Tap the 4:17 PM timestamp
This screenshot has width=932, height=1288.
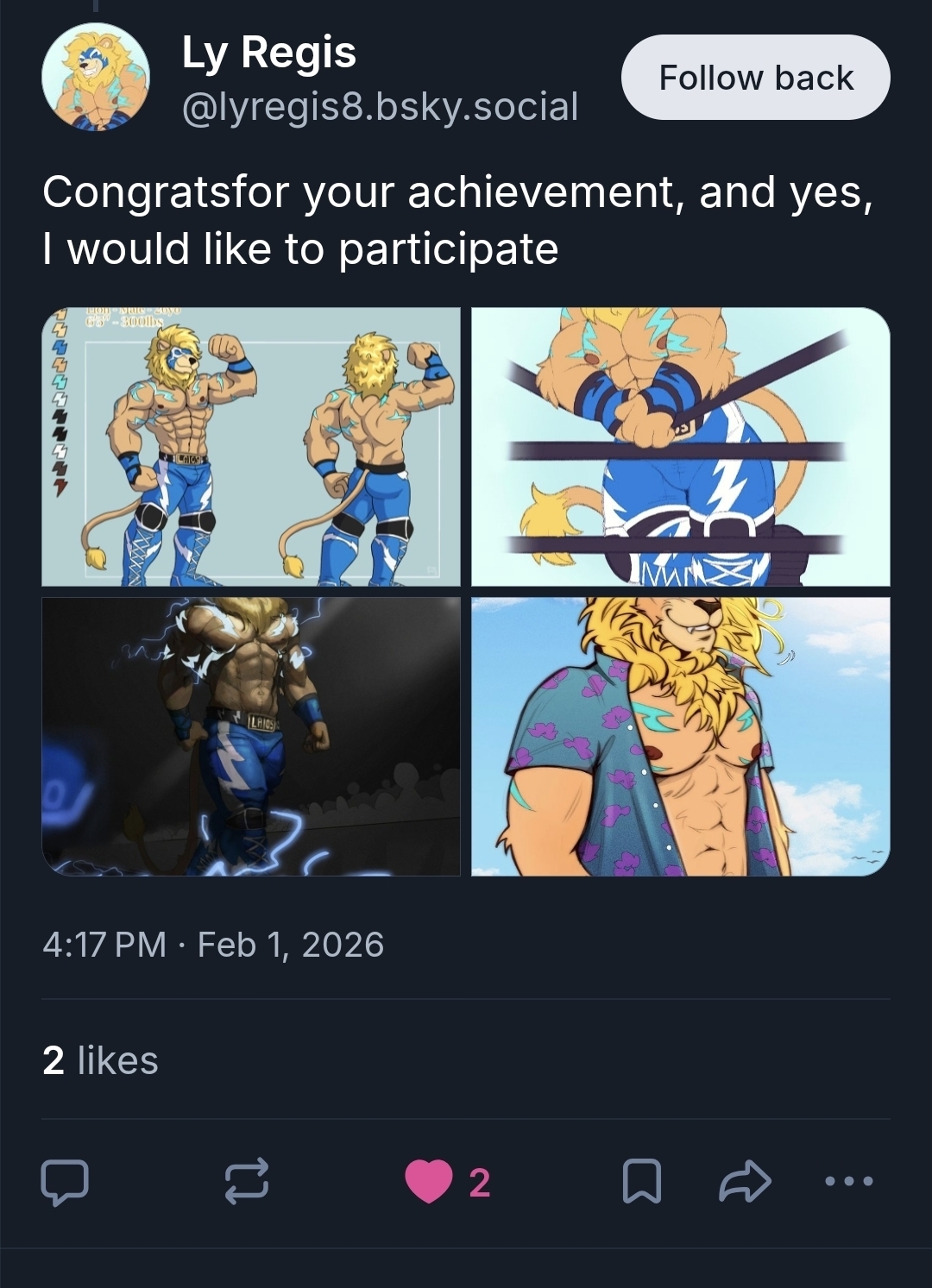click(104, 945)
